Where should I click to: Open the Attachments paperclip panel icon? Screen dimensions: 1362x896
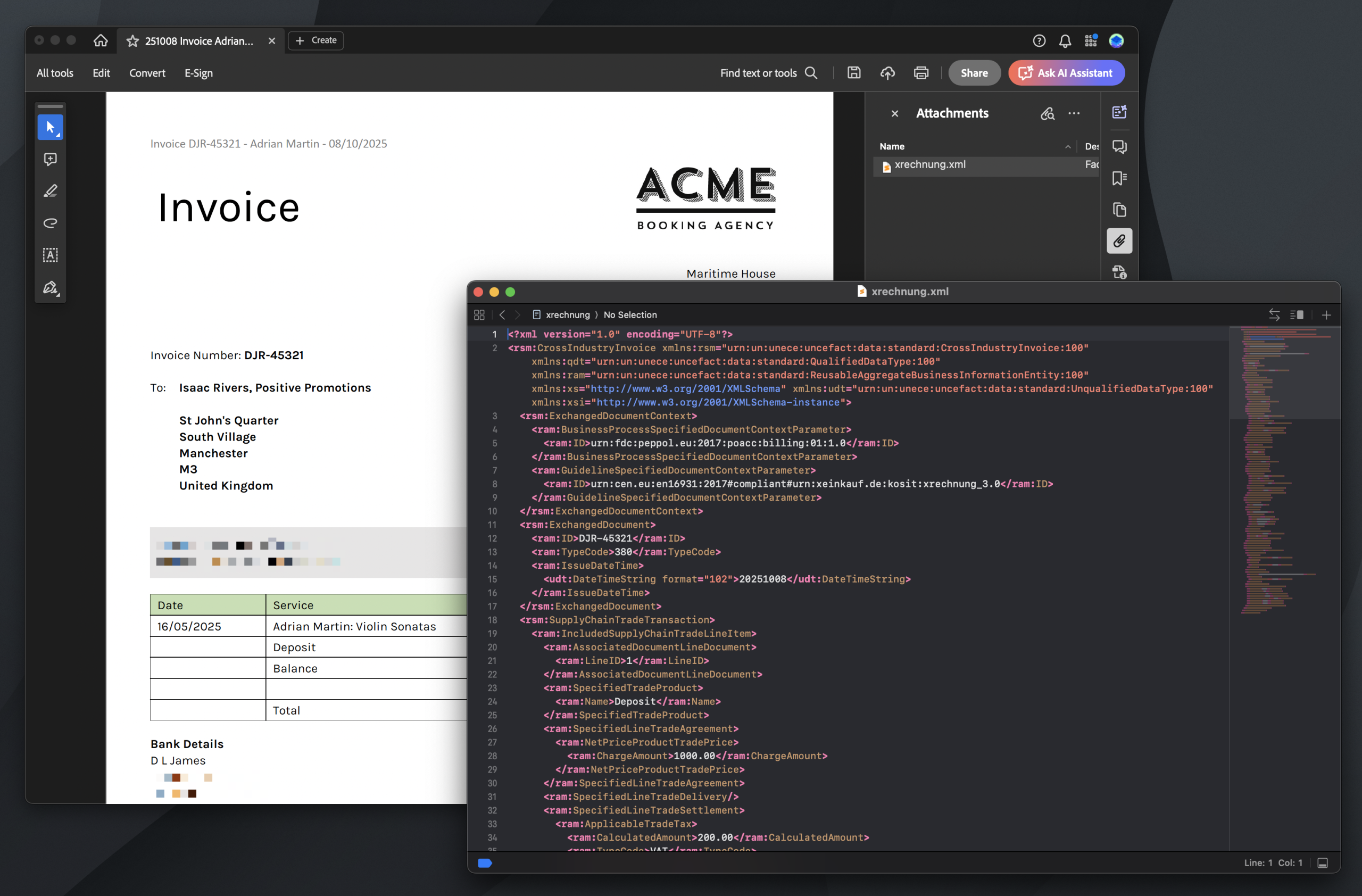coord(1119,241)
